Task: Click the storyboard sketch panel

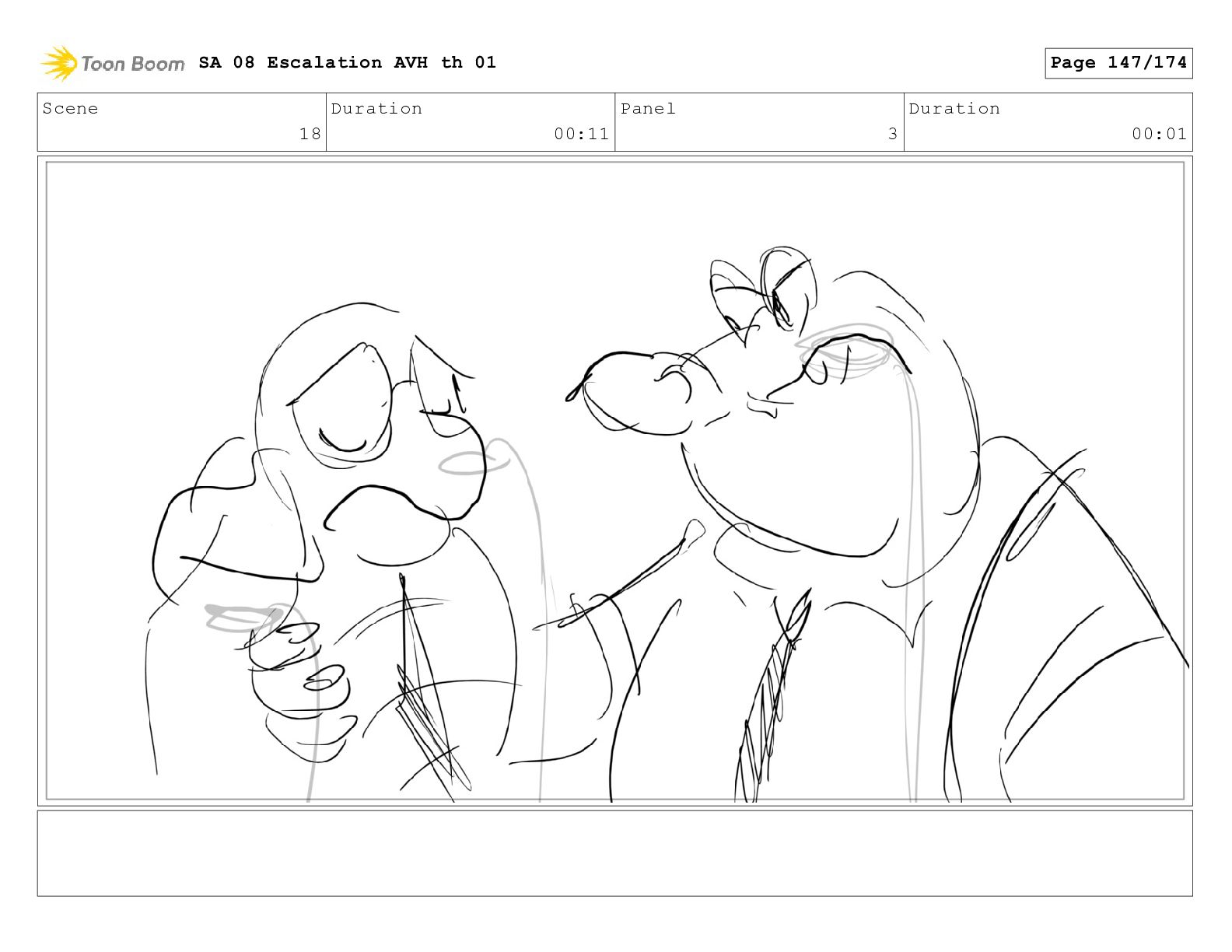Action: click(x=615, y=481)
